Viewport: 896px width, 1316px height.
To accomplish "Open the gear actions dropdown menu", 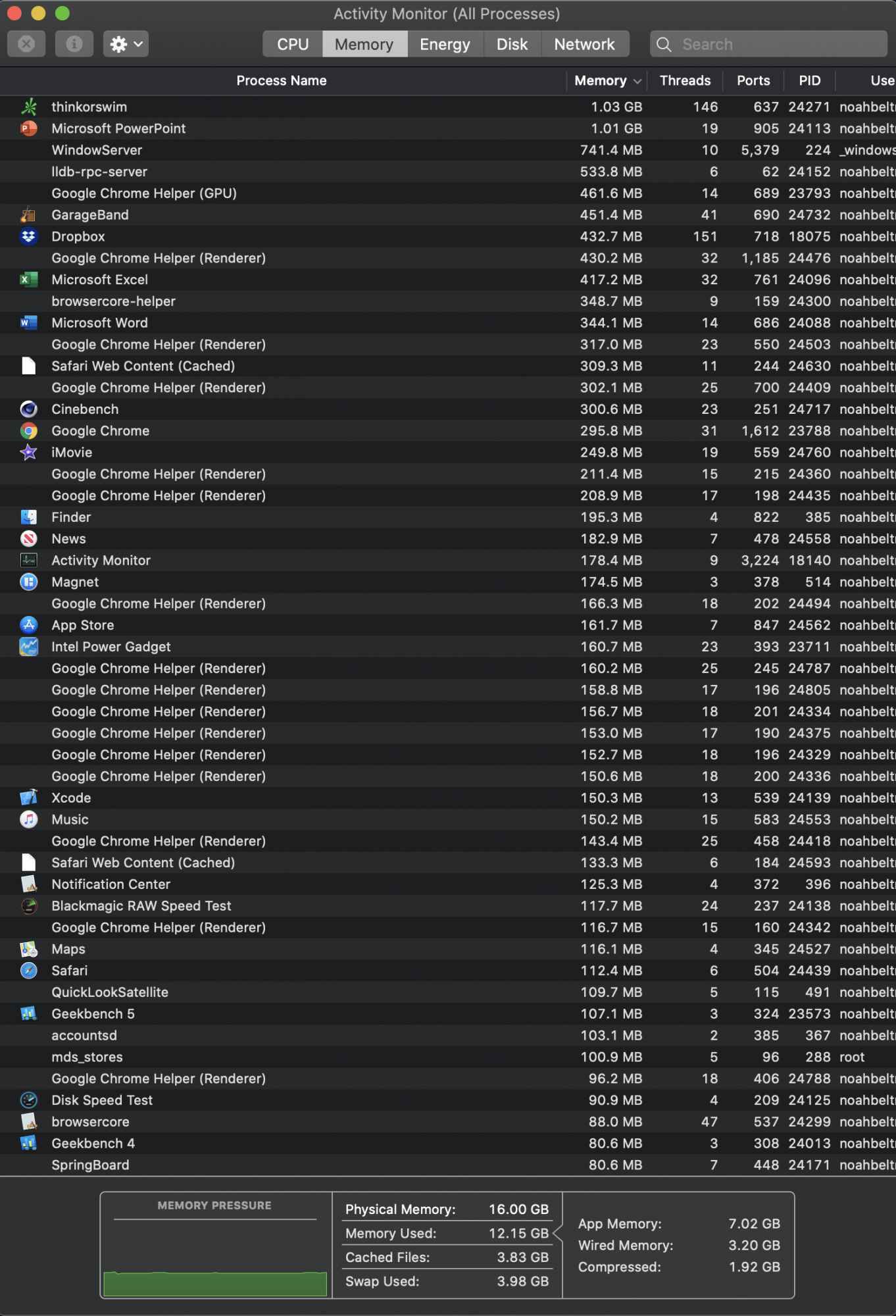I will 126,44.
